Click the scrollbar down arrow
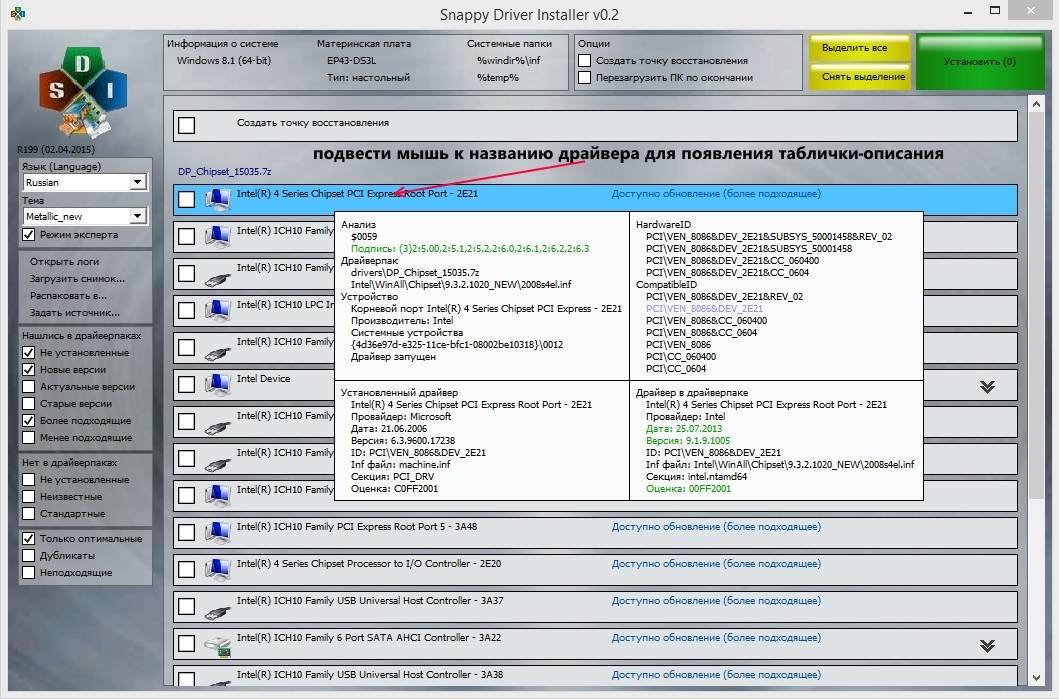Image resolution: width=1059 pixels, height=699 pixels. tap(1036, 678)
